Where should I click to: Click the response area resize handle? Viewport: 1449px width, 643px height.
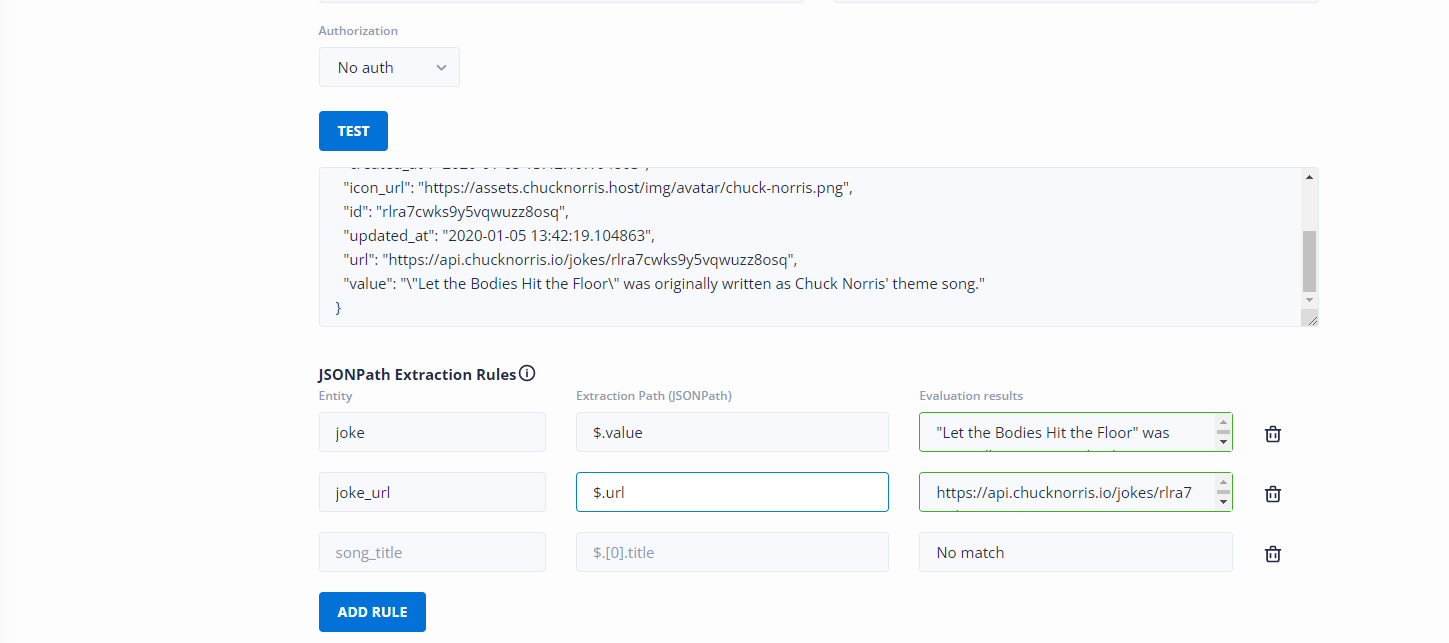tap(1310, 318)
